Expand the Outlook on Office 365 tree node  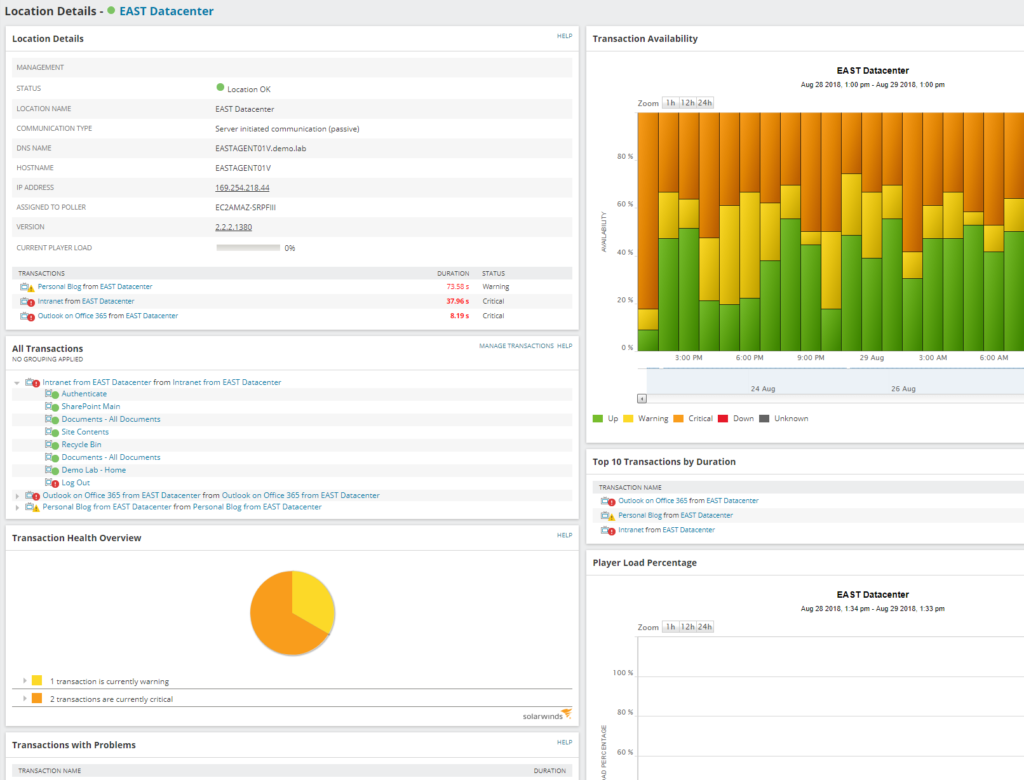[x=17, y=496]
